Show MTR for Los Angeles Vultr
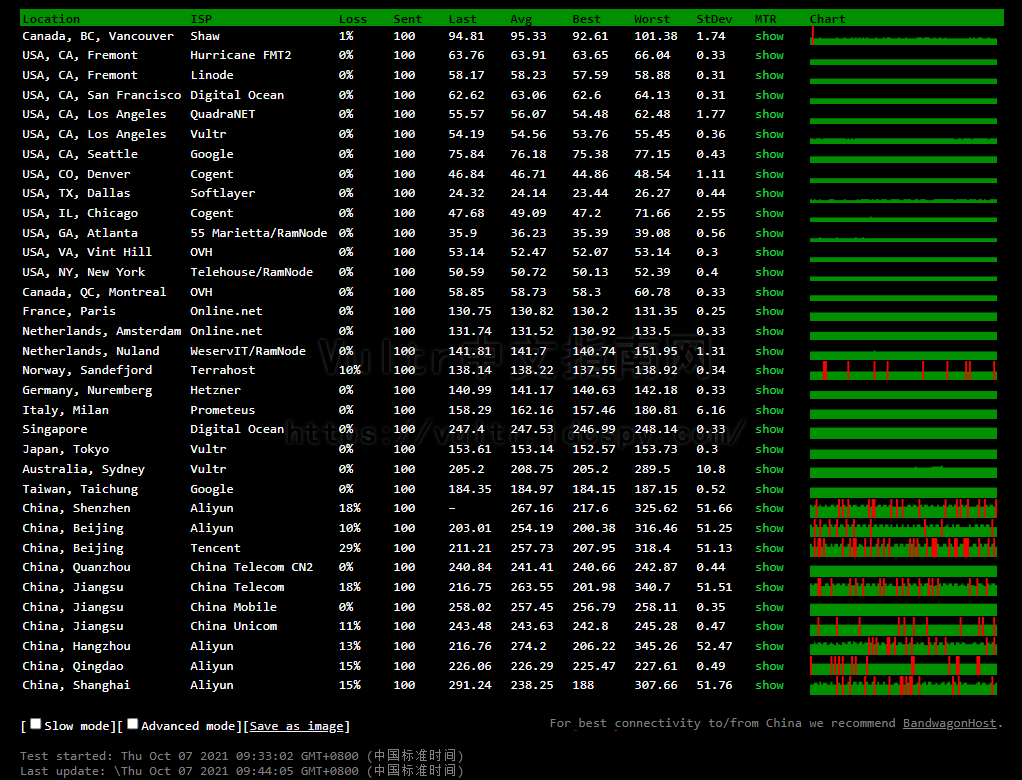This screenshot has height=780, width=1022. [769, 134]
